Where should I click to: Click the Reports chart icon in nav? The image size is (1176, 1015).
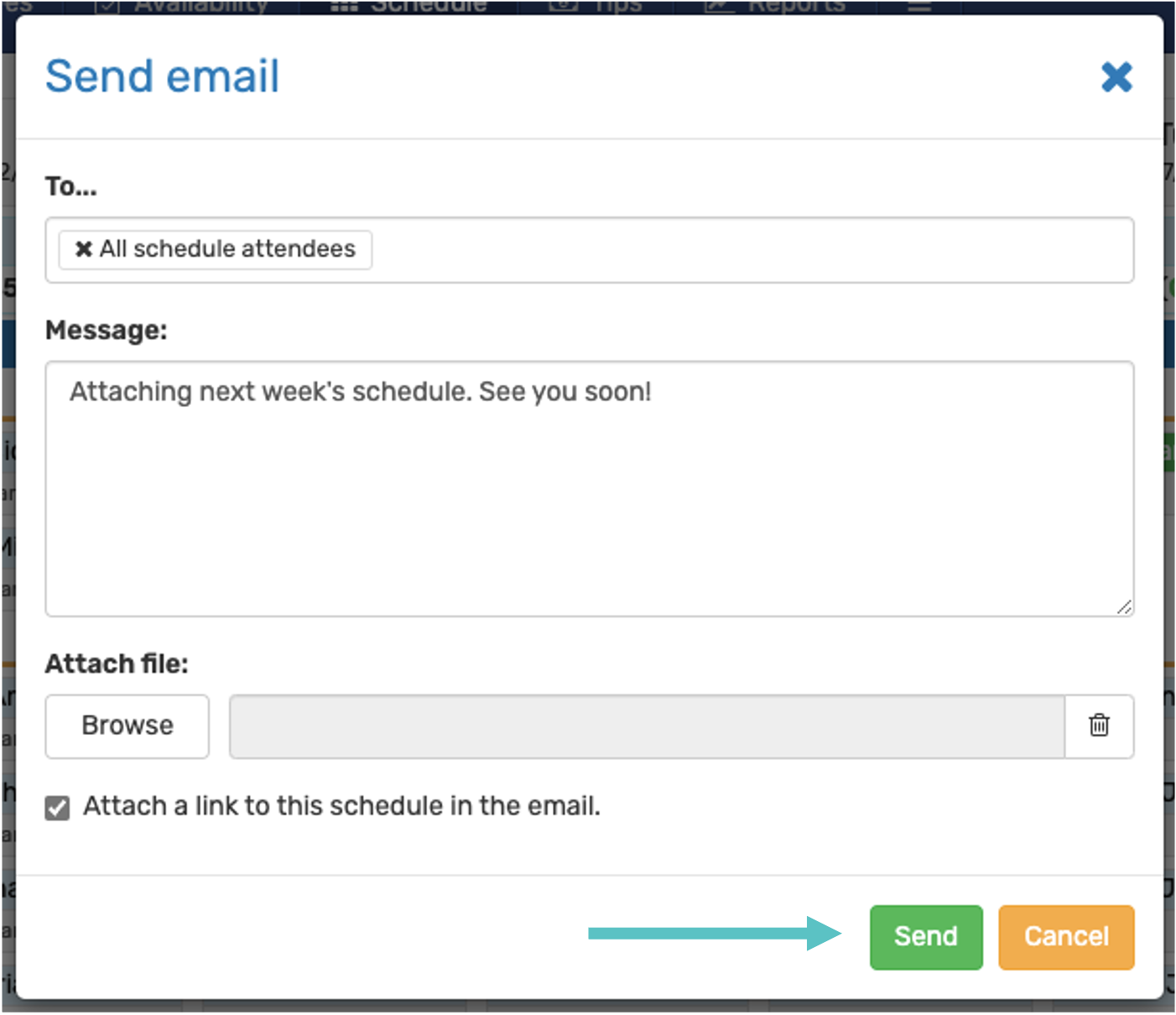click(720, 6)
